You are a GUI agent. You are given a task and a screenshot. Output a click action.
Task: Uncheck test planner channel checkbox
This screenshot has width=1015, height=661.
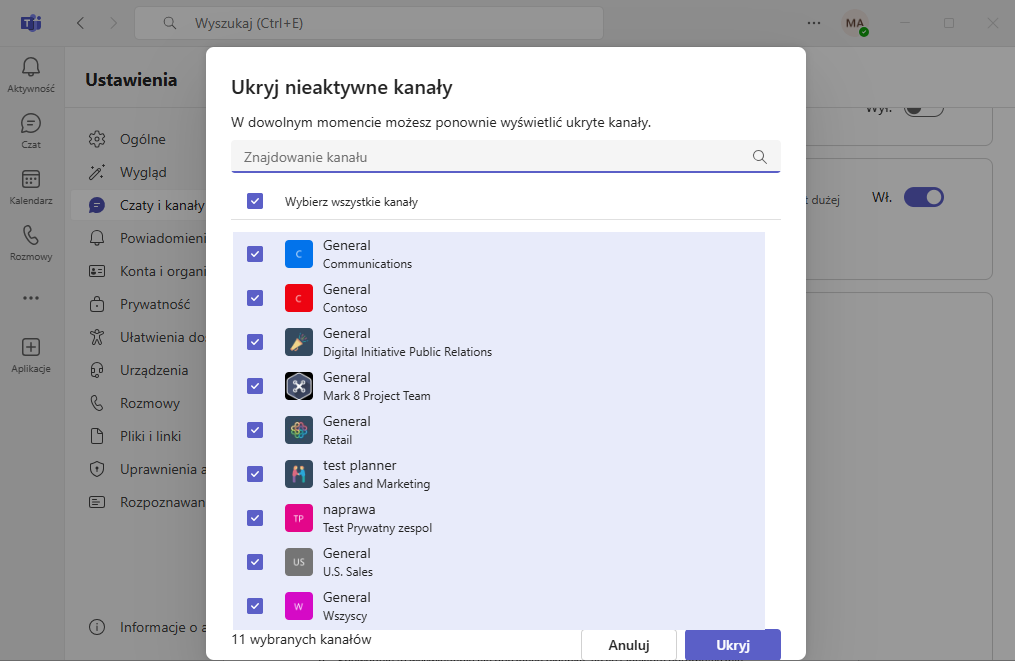tap(255, 475)
